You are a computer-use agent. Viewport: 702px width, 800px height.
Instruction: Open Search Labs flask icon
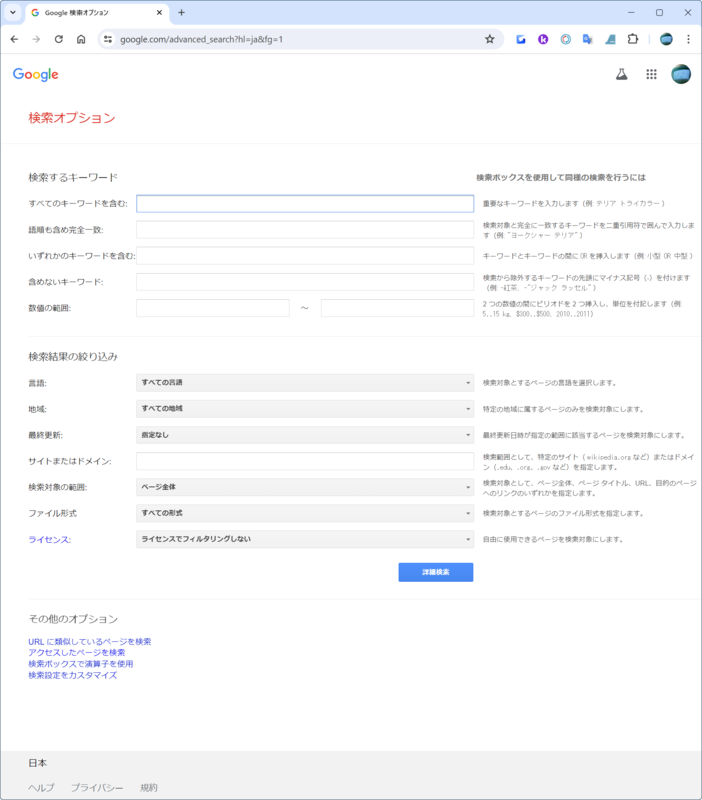621,74
